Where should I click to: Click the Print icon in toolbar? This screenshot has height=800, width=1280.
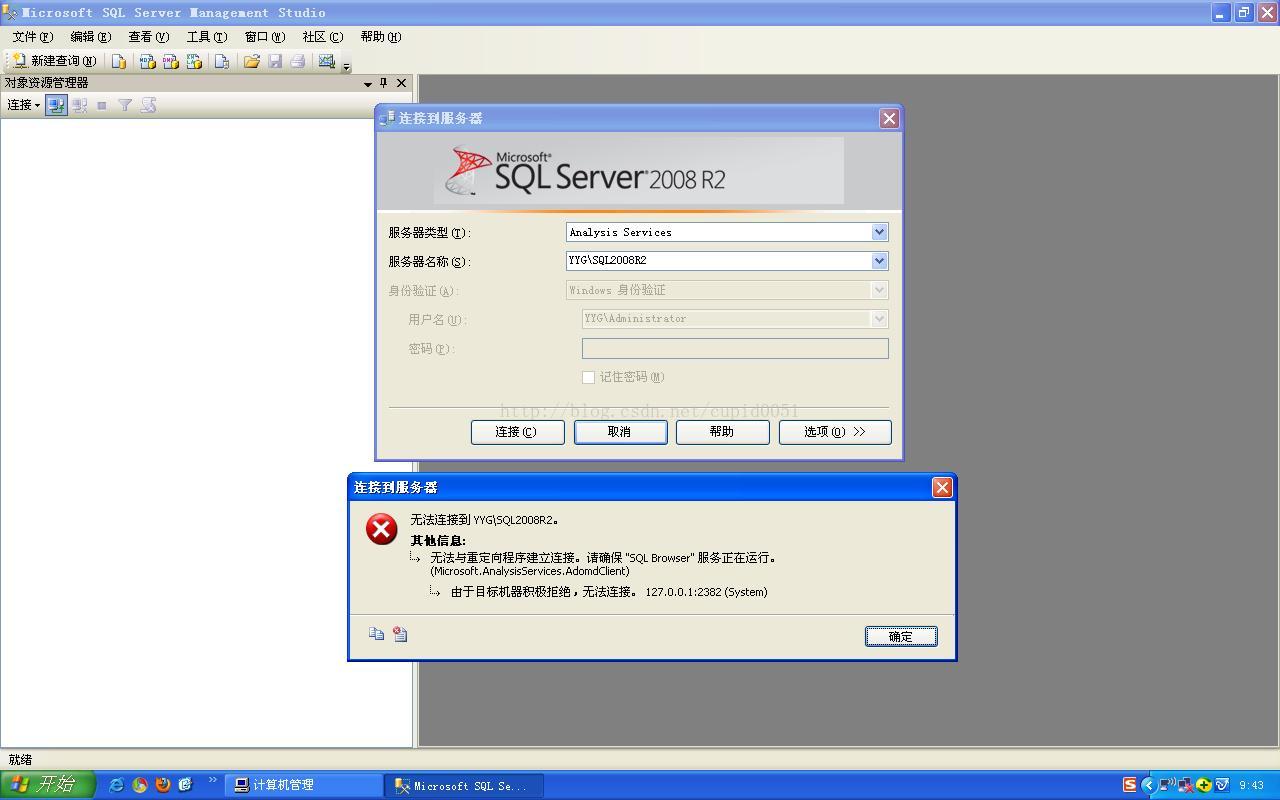pyautogui.click(x=298, y=61)
